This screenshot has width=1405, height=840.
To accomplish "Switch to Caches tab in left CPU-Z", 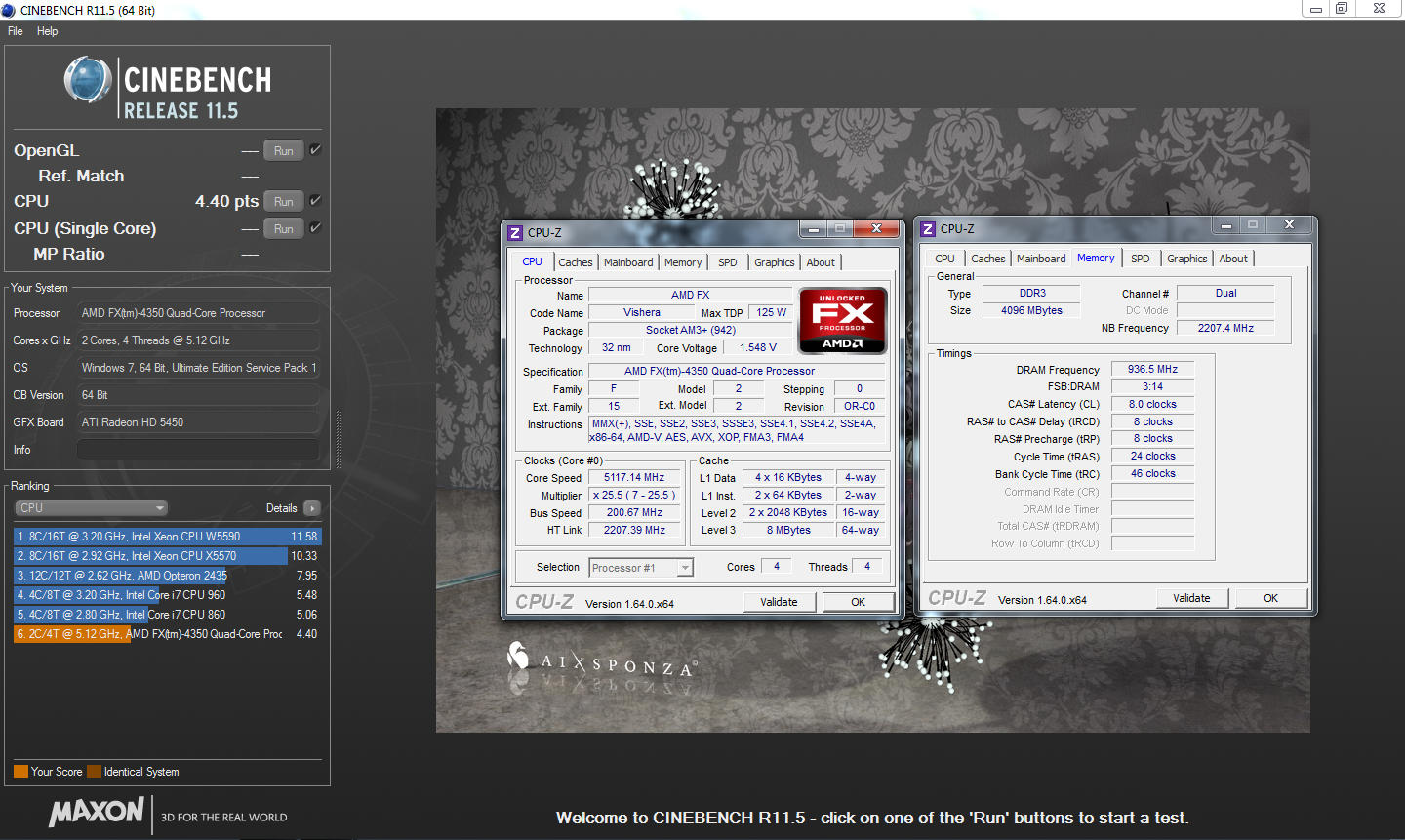I will pos(575,262).
